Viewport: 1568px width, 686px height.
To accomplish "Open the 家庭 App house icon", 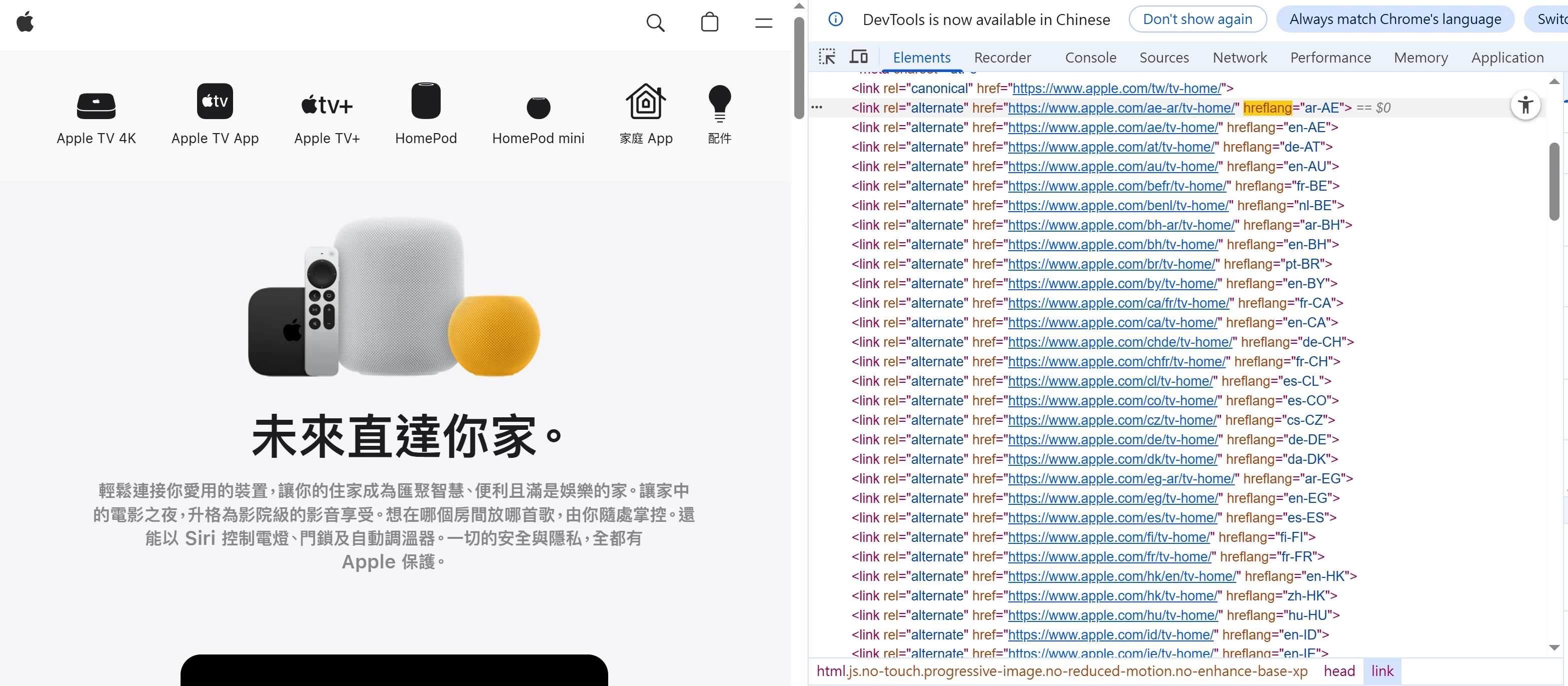I will coord(646,102).
